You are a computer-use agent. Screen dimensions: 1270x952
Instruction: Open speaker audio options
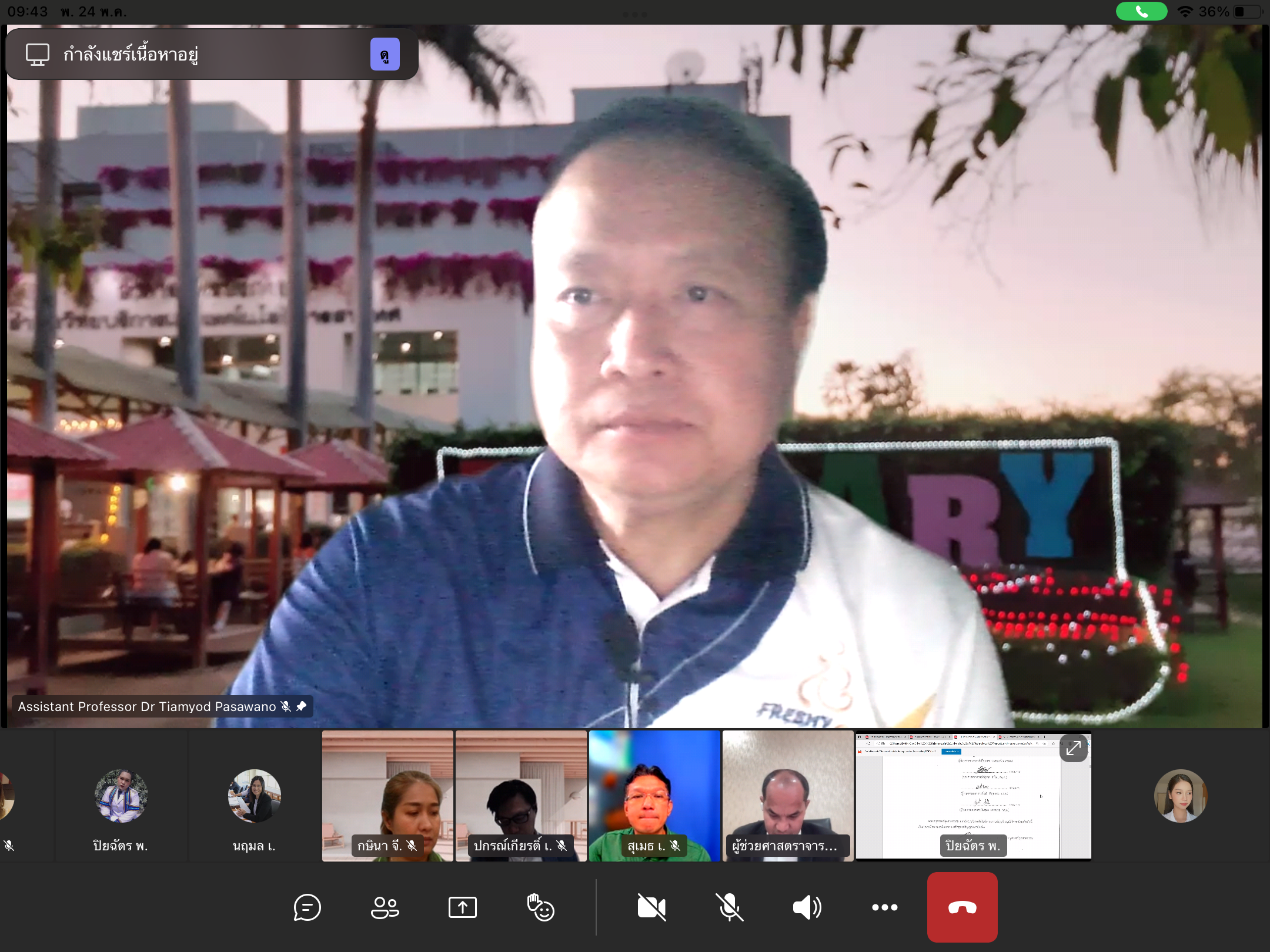tap(807, 907)
